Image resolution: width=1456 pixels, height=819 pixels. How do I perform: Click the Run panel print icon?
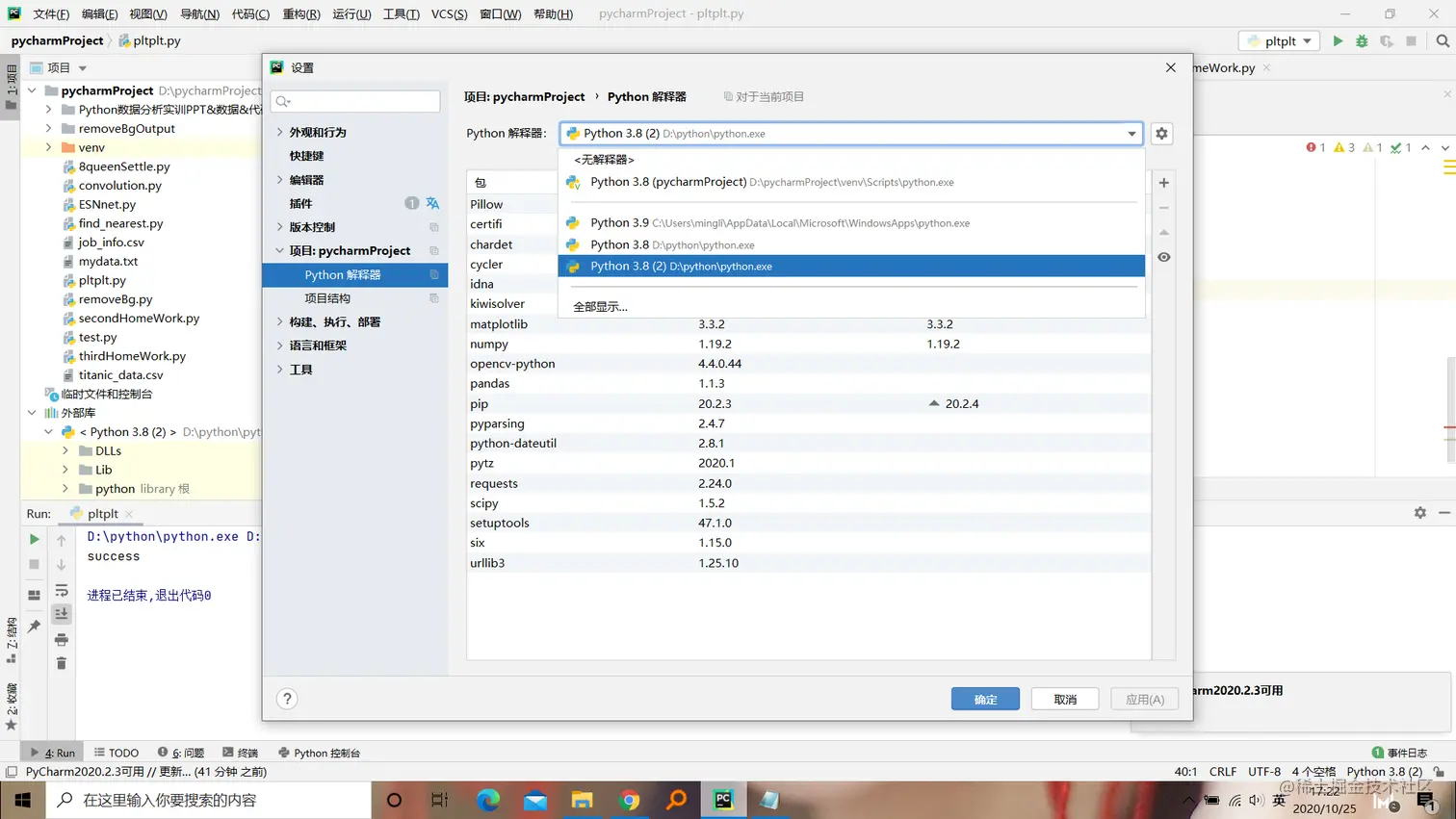[x=62, y=639]
